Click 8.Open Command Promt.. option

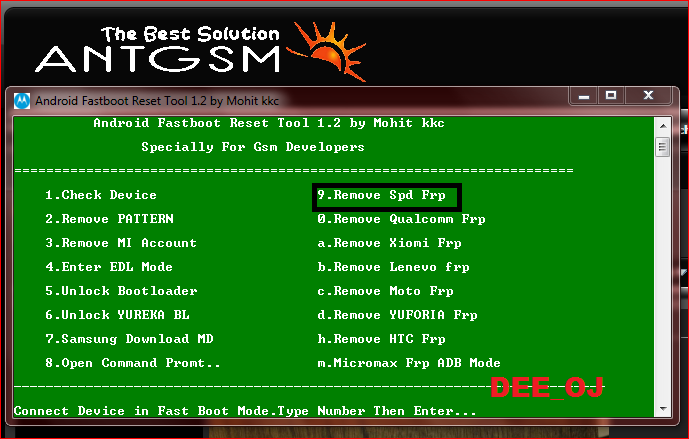coord(132,363)
